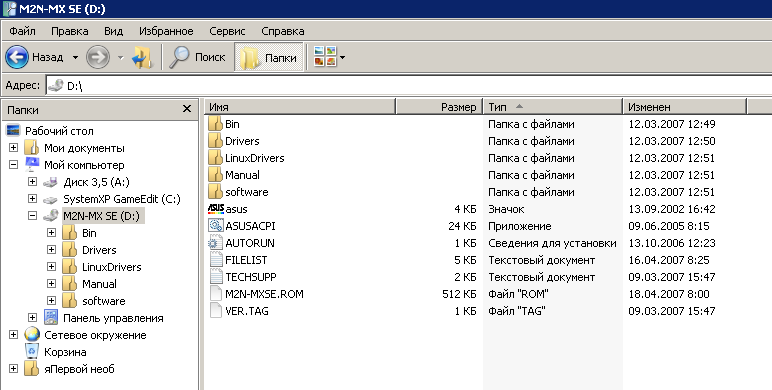This screenshot has width=772, height=390.
Task: Expand Панель управления tree node
Action: point(32,318)
